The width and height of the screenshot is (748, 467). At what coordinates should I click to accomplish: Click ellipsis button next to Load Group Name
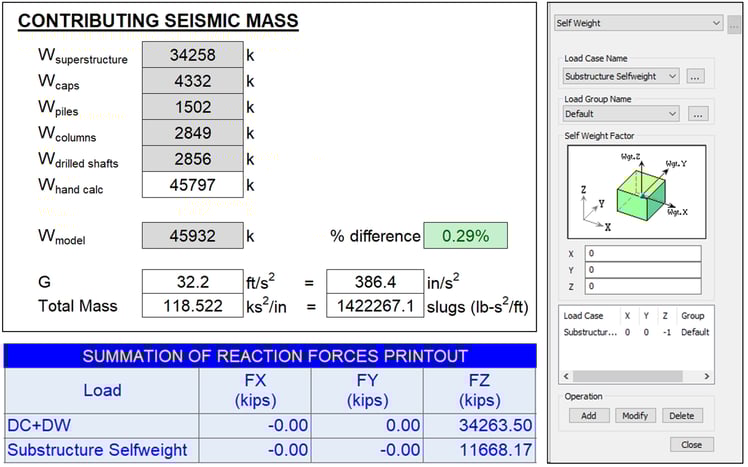tap(700, 114)
